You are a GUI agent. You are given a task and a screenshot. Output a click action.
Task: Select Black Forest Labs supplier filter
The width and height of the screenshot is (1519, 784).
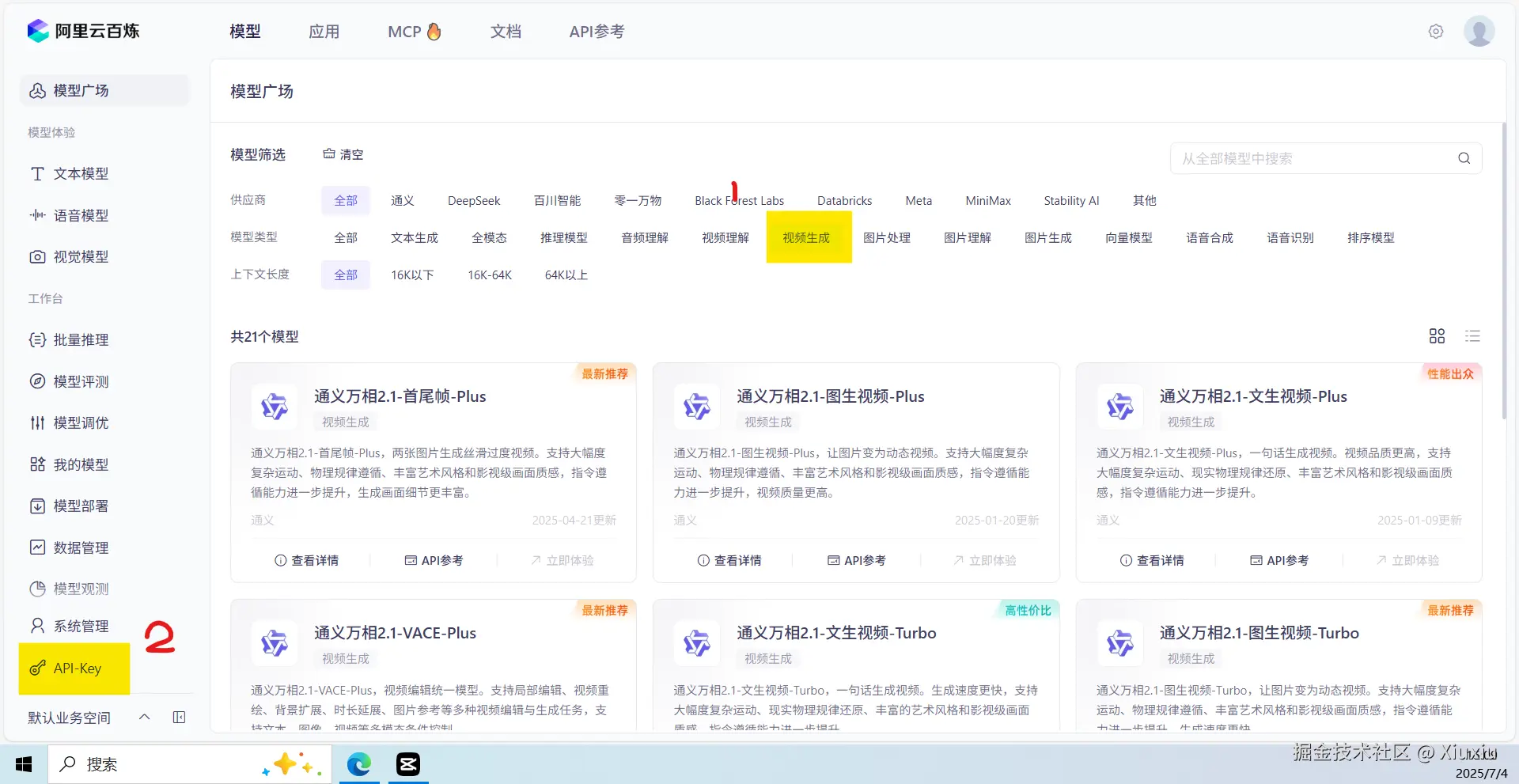coord(740,201)
